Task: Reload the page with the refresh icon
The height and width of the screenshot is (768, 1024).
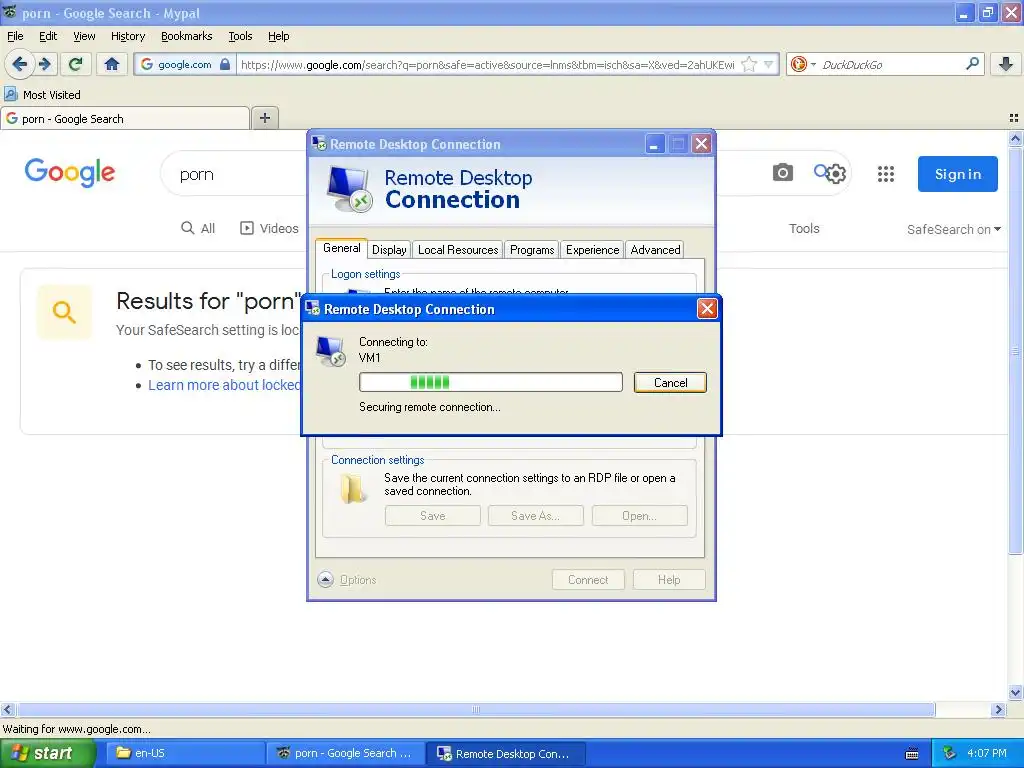Action: pos(75,64)
